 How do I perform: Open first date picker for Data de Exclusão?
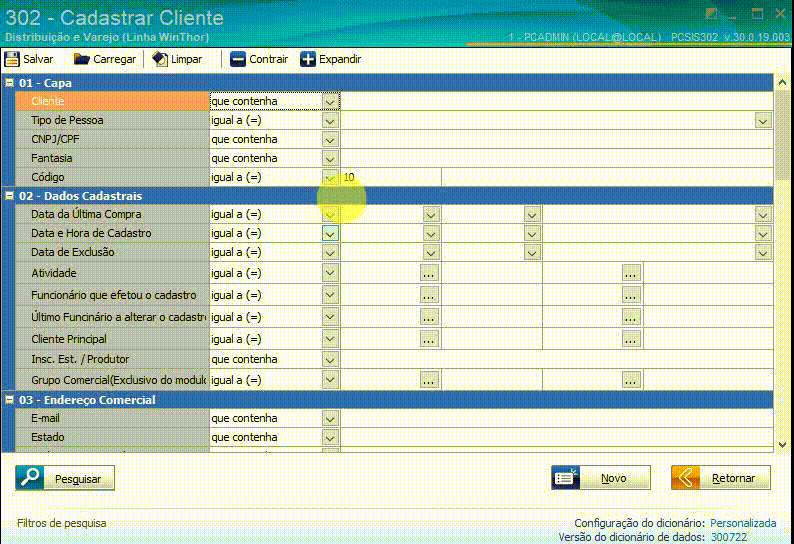click(x=431, y=252)
